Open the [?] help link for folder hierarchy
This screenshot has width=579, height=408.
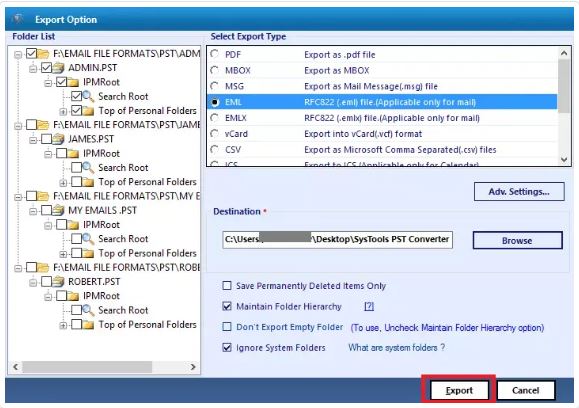coord(369,306)
